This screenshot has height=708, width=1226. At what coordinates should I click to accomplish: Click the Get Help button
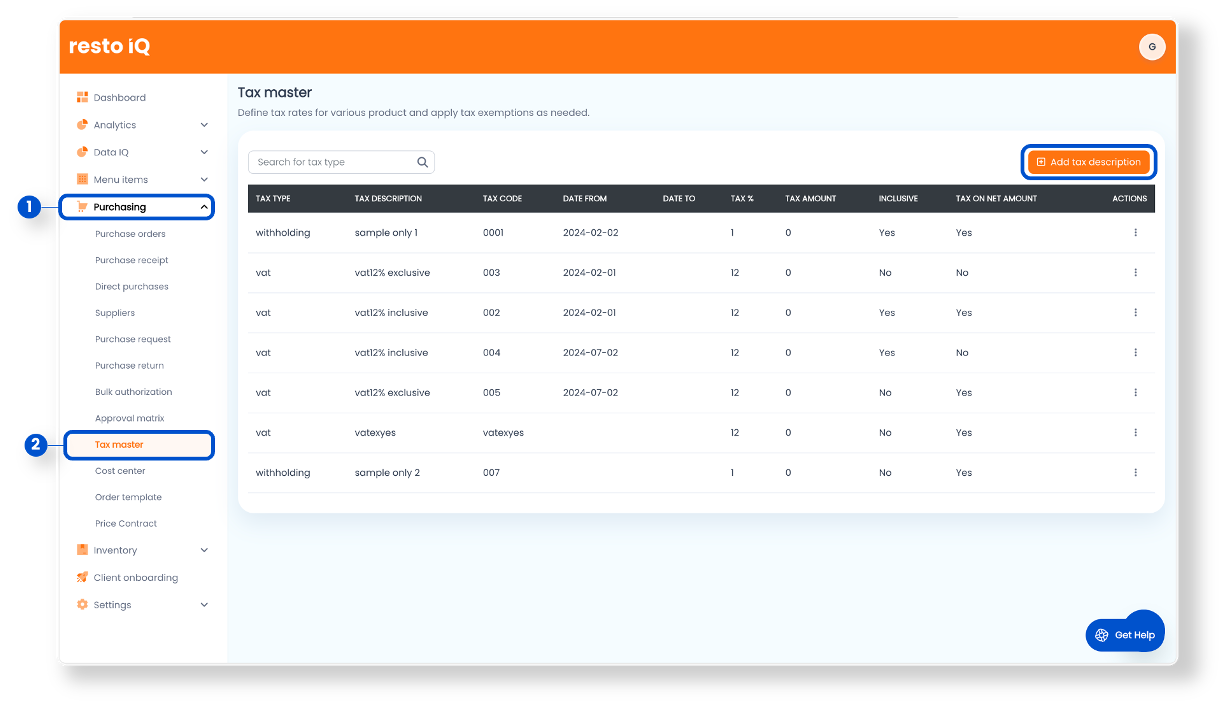1125,635
